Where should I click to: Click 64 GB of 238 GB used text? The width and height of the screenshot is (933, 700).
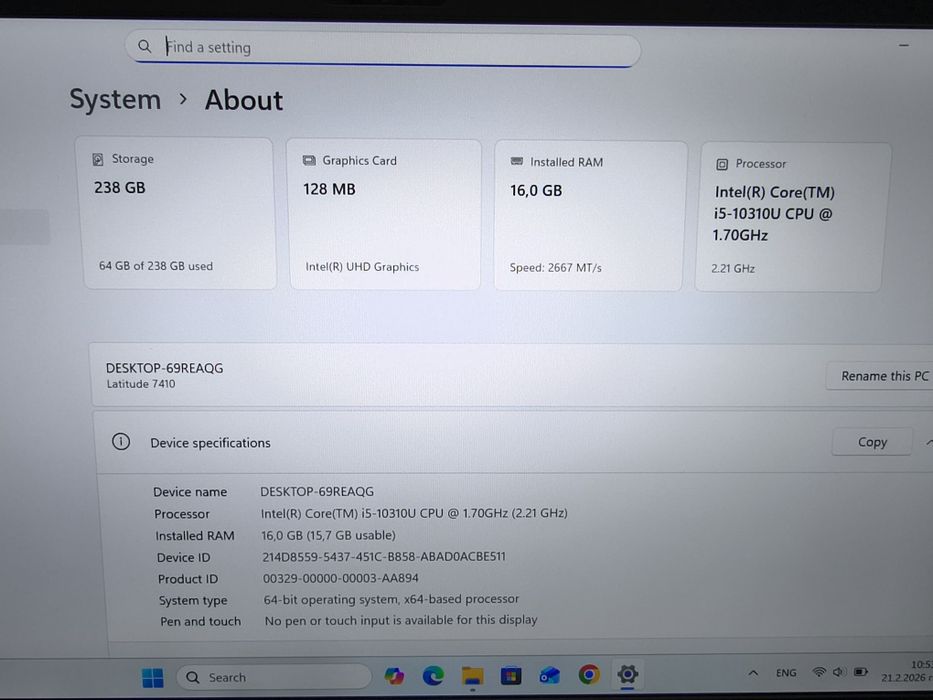coord(156,266)
